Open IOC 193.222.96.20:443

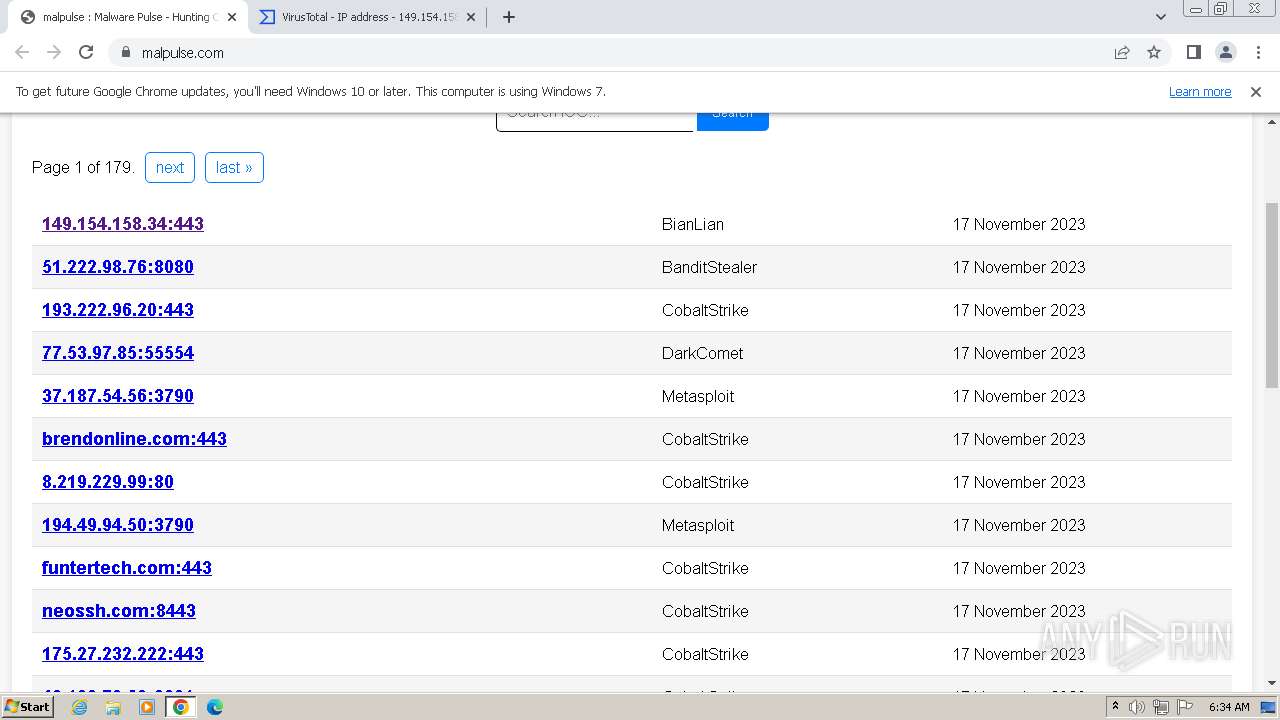point(118,310)
